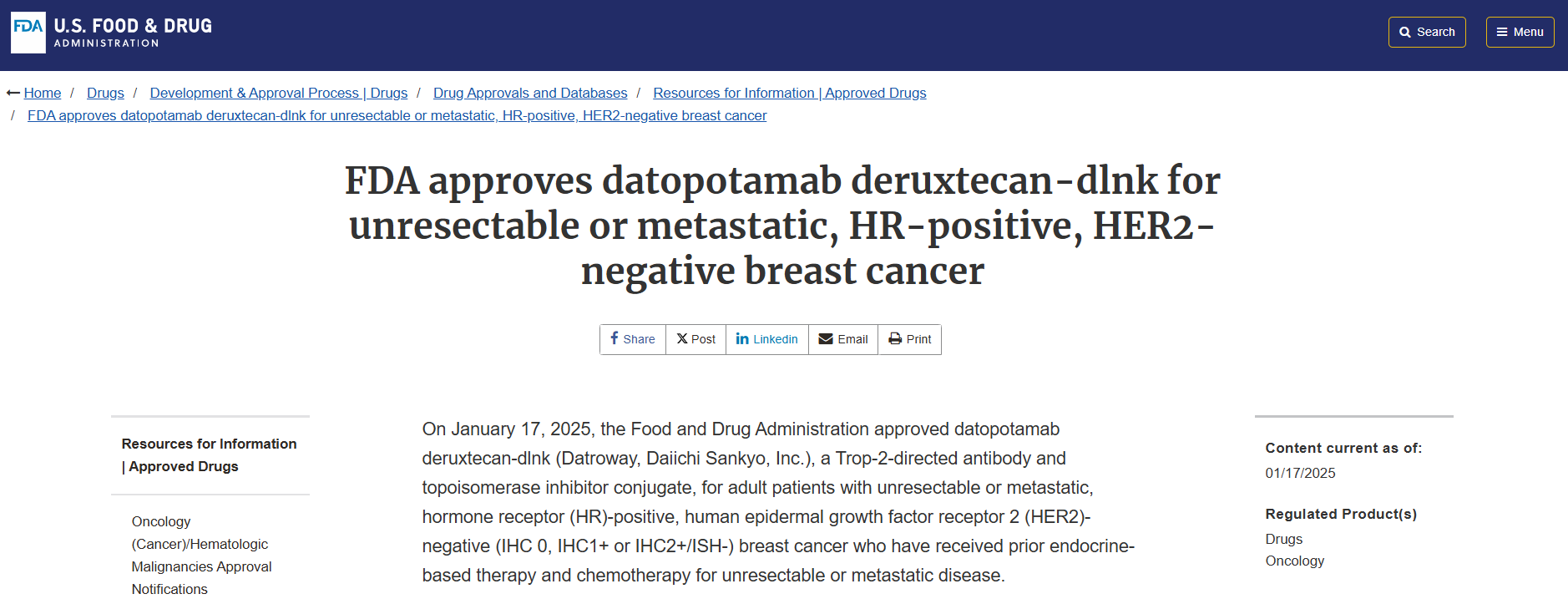This screenshot has height=599, width=1568.
Task: Open Resources for Information breadcrumb link
Action: tap(789, 93)
